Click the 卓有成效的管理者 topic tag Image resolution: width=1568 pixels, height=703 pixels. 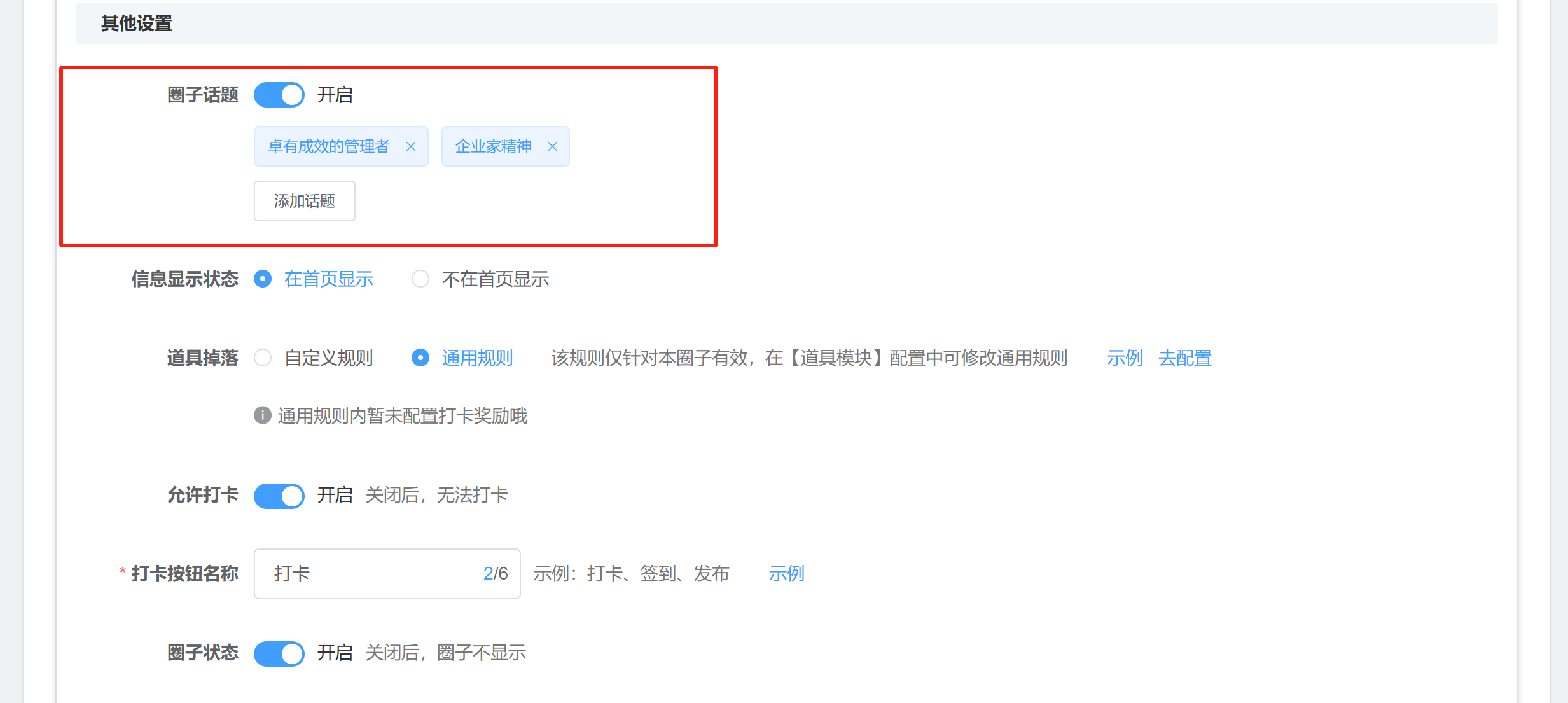[328, 147]
